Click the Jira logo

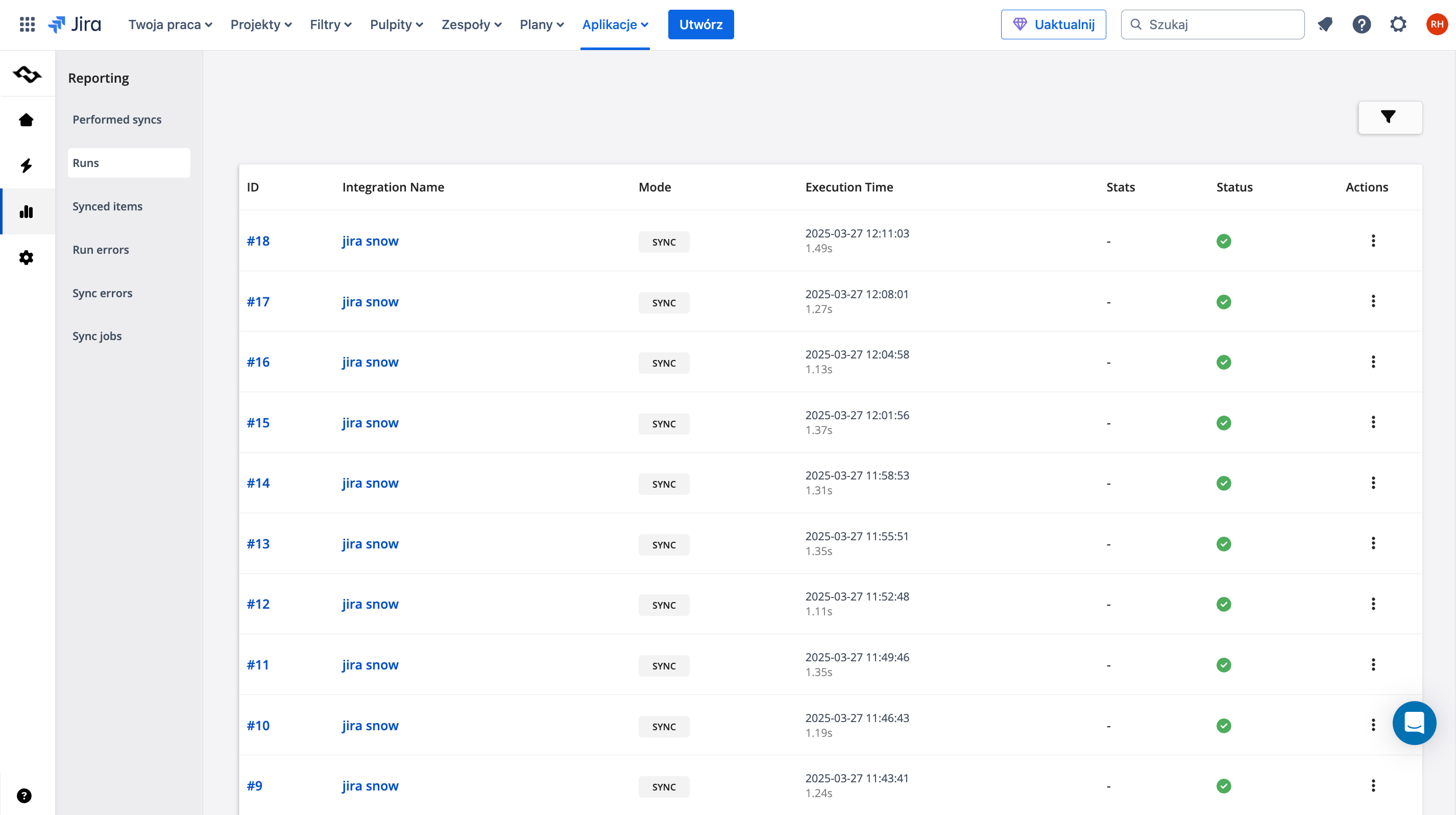coord(75,25)
